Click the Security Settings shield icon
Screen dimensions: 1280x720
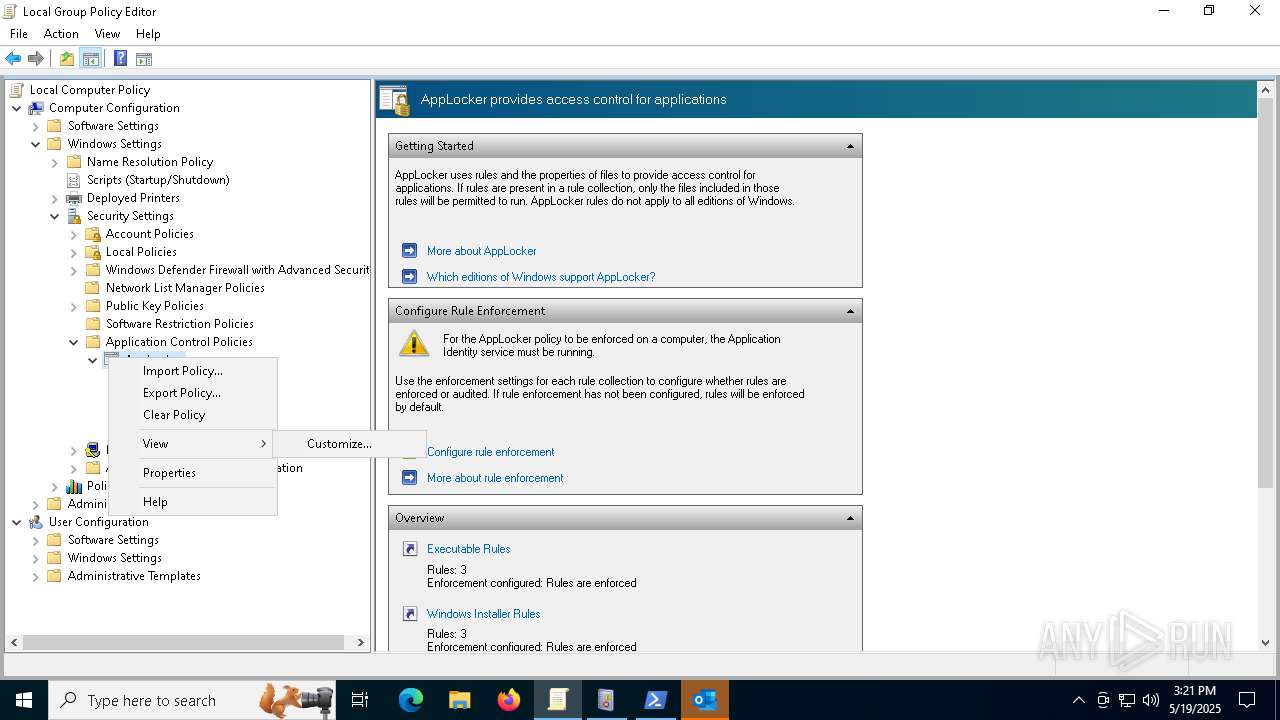(x=74, y=216)
